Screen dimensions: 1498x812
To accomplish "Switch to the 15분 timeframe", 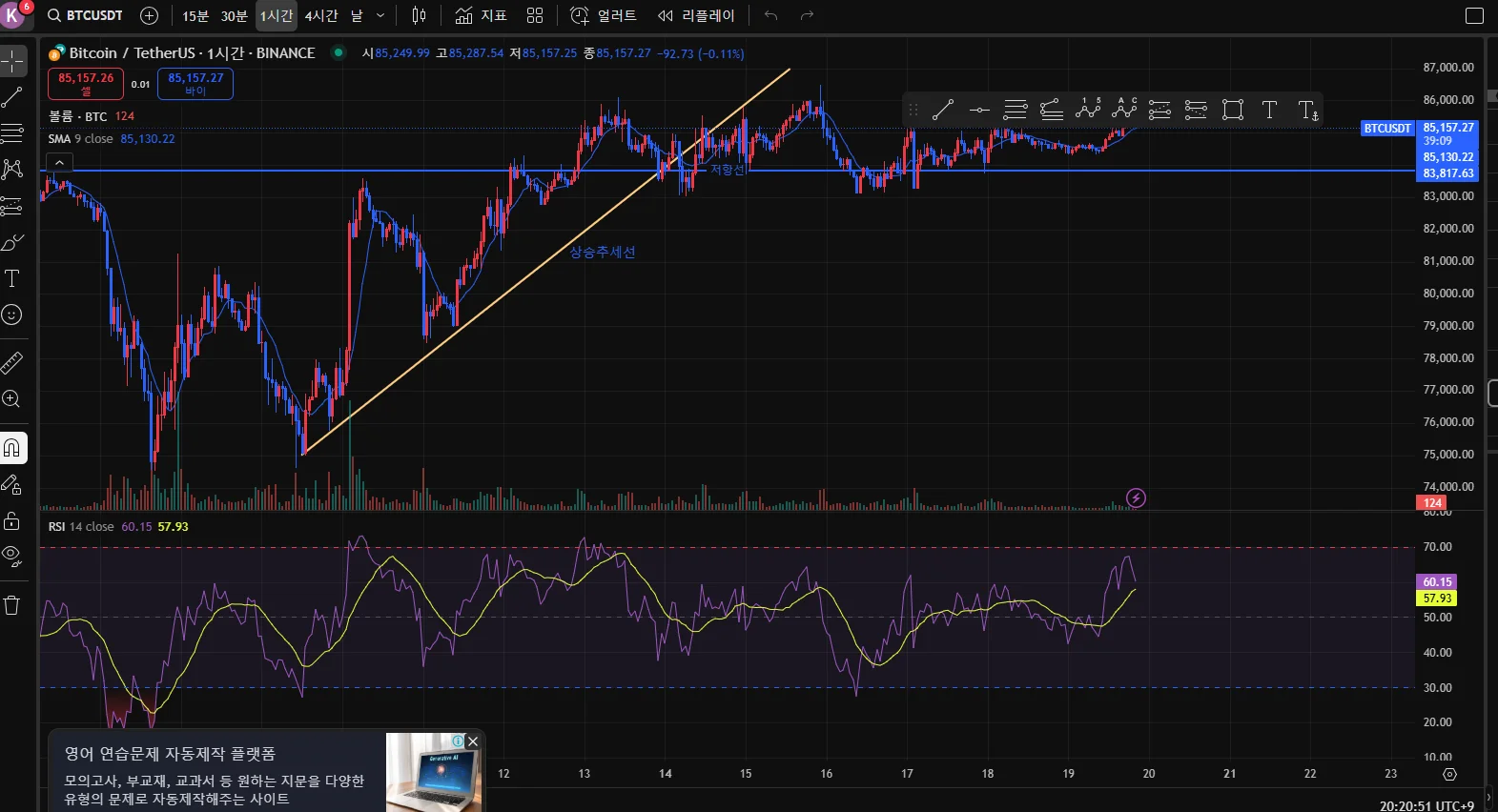I will [x=195, y=15].
